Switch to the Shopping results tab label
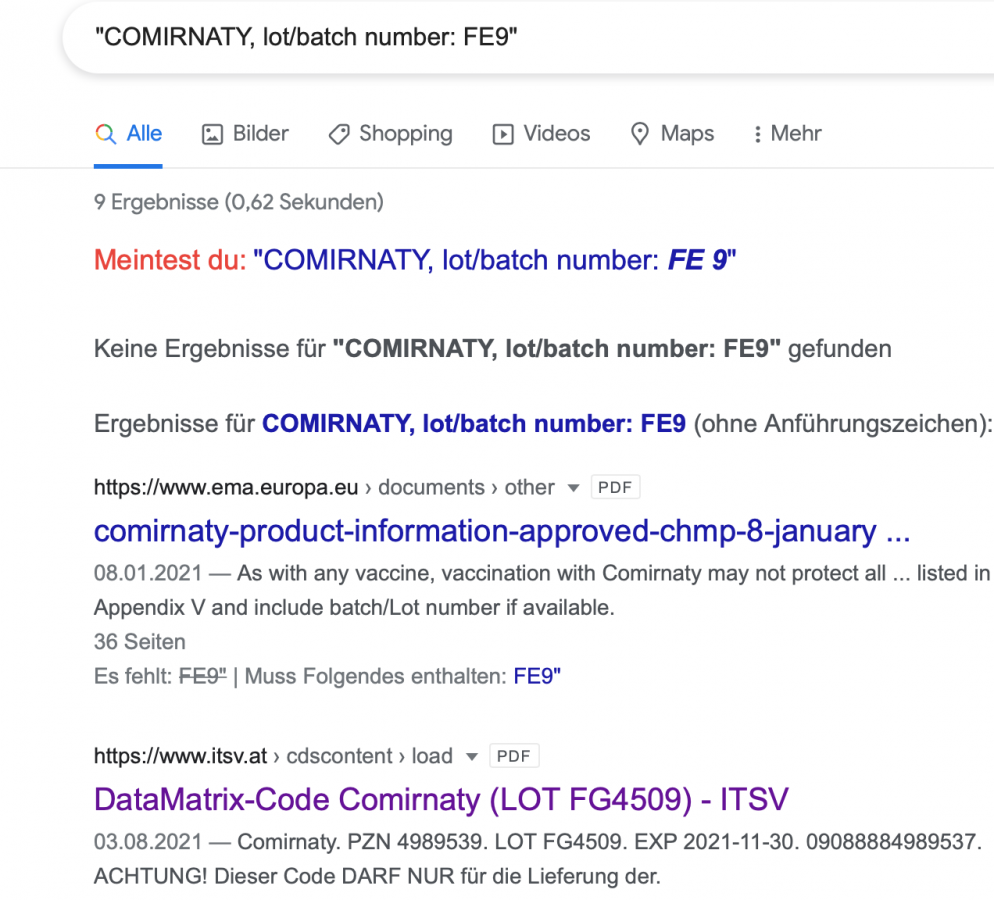This screenshot has height=900, width=994. coord(405,134)
